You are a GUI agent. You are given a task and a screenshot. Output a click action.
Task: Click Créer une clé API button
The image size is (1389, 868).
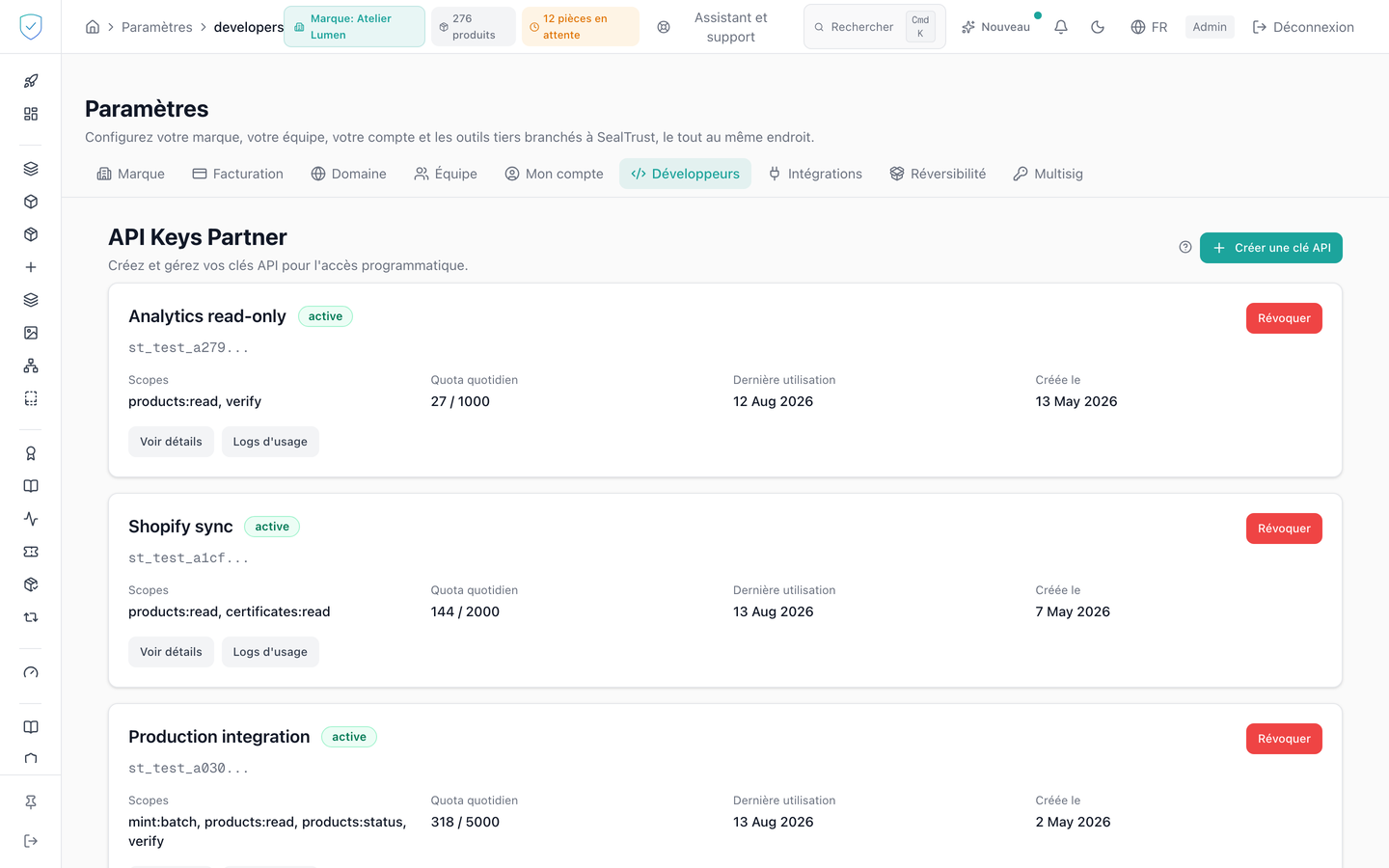(x=1271, y=248)
